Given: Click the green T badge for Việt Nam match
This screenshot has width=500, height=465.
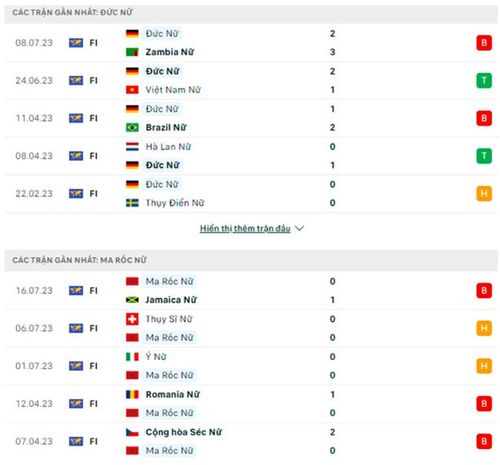Looking at the screenshot, I should coord(484,80).
